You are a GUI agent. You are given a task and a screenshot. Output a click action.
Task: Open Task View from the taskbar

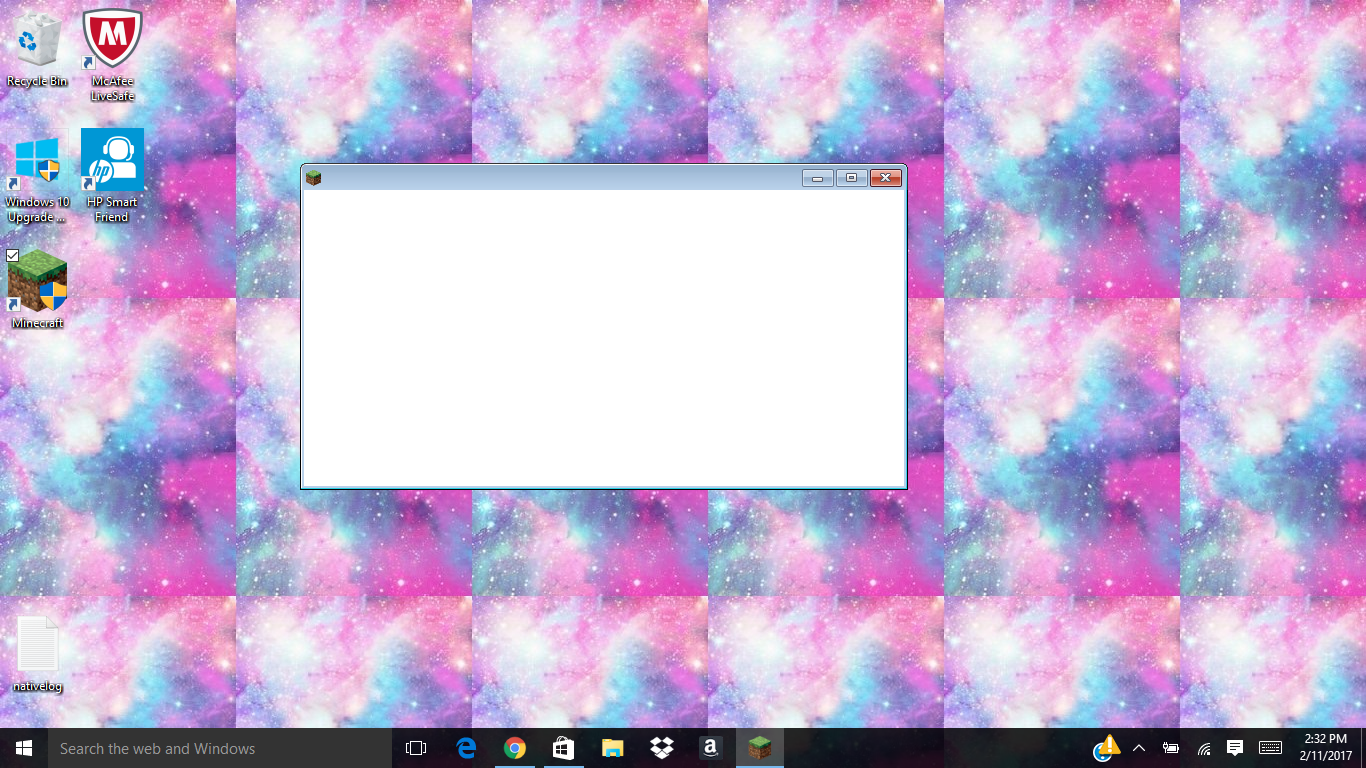[x=416, y=748]
